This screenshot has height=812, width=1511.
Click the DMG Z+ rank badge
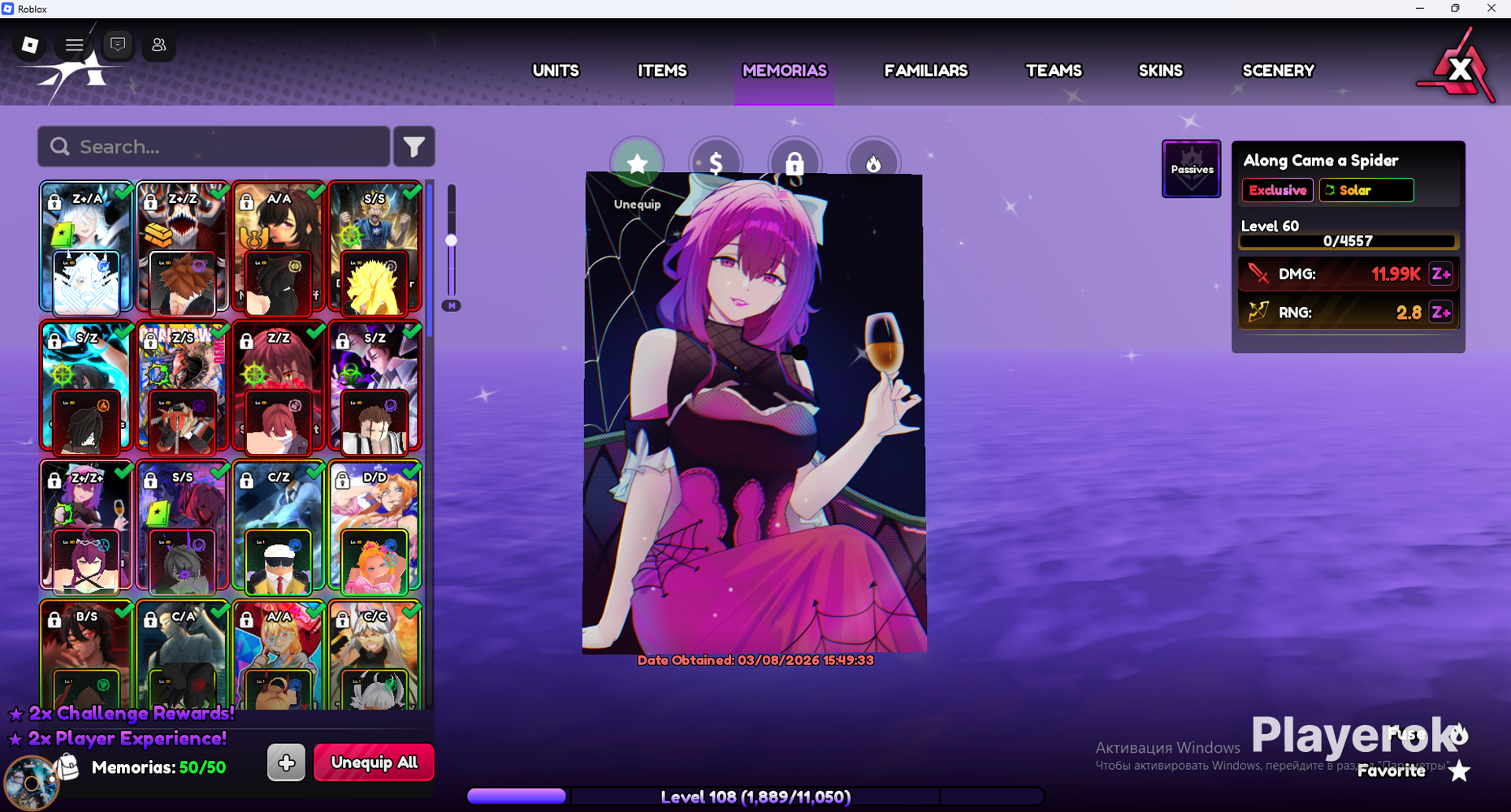click(1441, 274)
